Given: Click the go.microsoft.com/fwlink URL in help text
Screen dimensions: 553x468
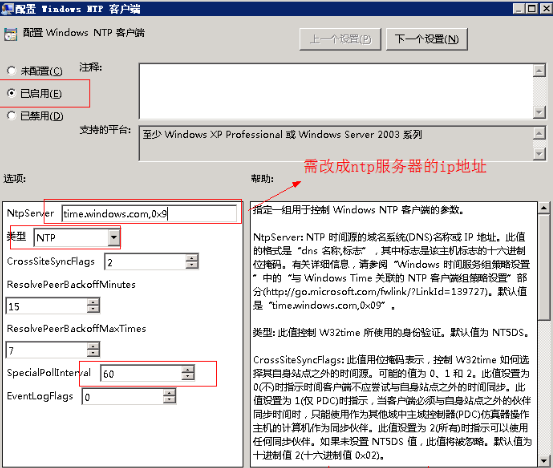Looking at the screenshot, I should pyautogui.click(x=377, y=292).
